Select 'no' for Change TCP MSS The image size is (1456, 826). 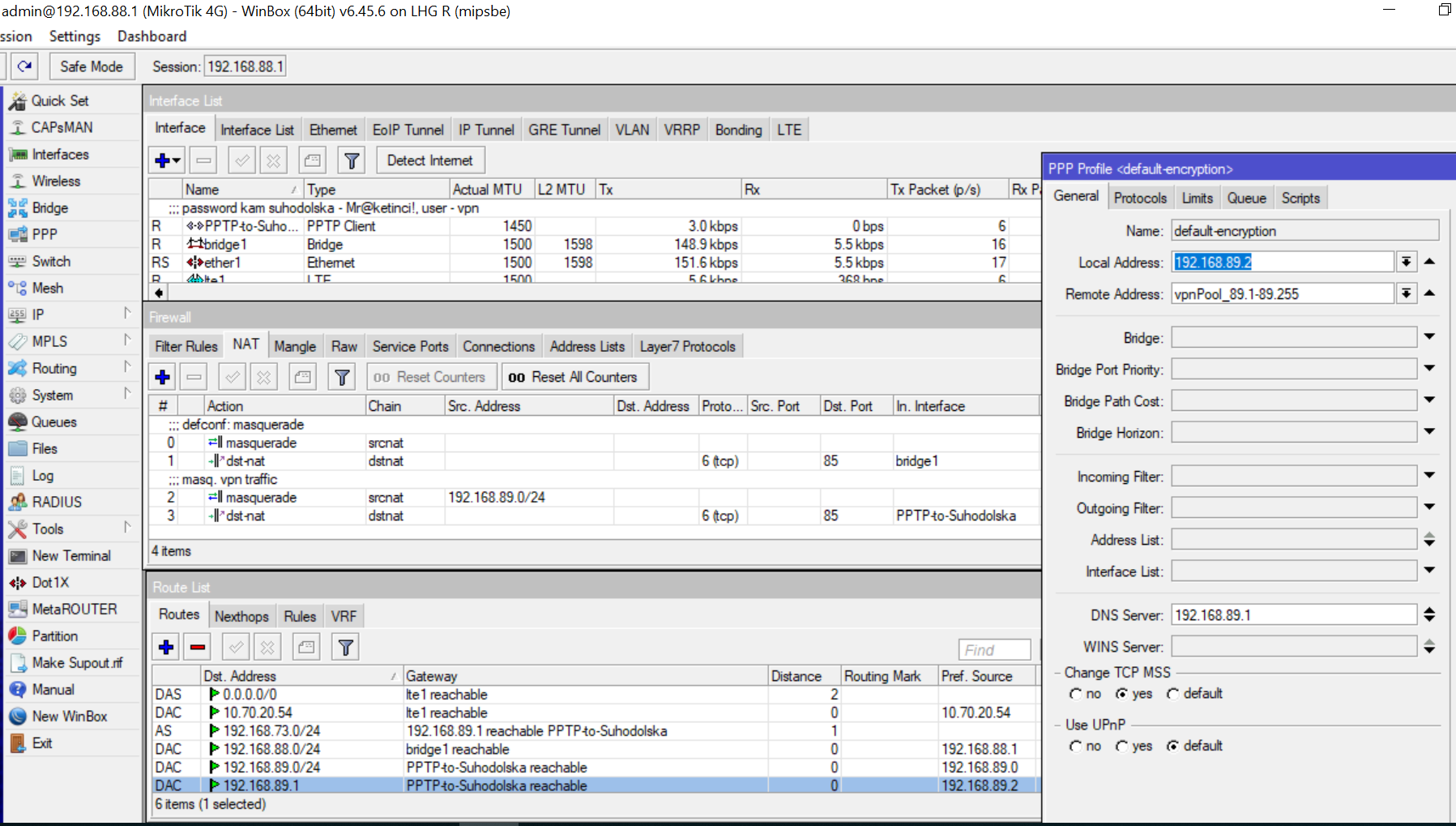coord(1076,694)
